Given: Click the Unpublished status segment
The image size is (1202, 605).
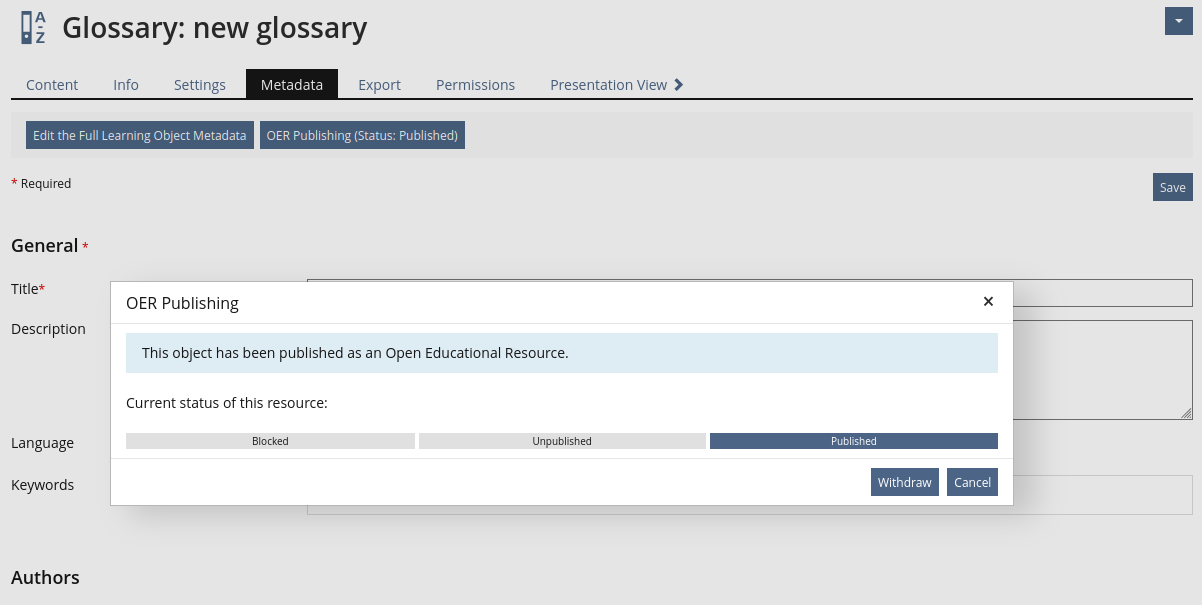Looking at the screenshot, I should [x=562, y=441].
